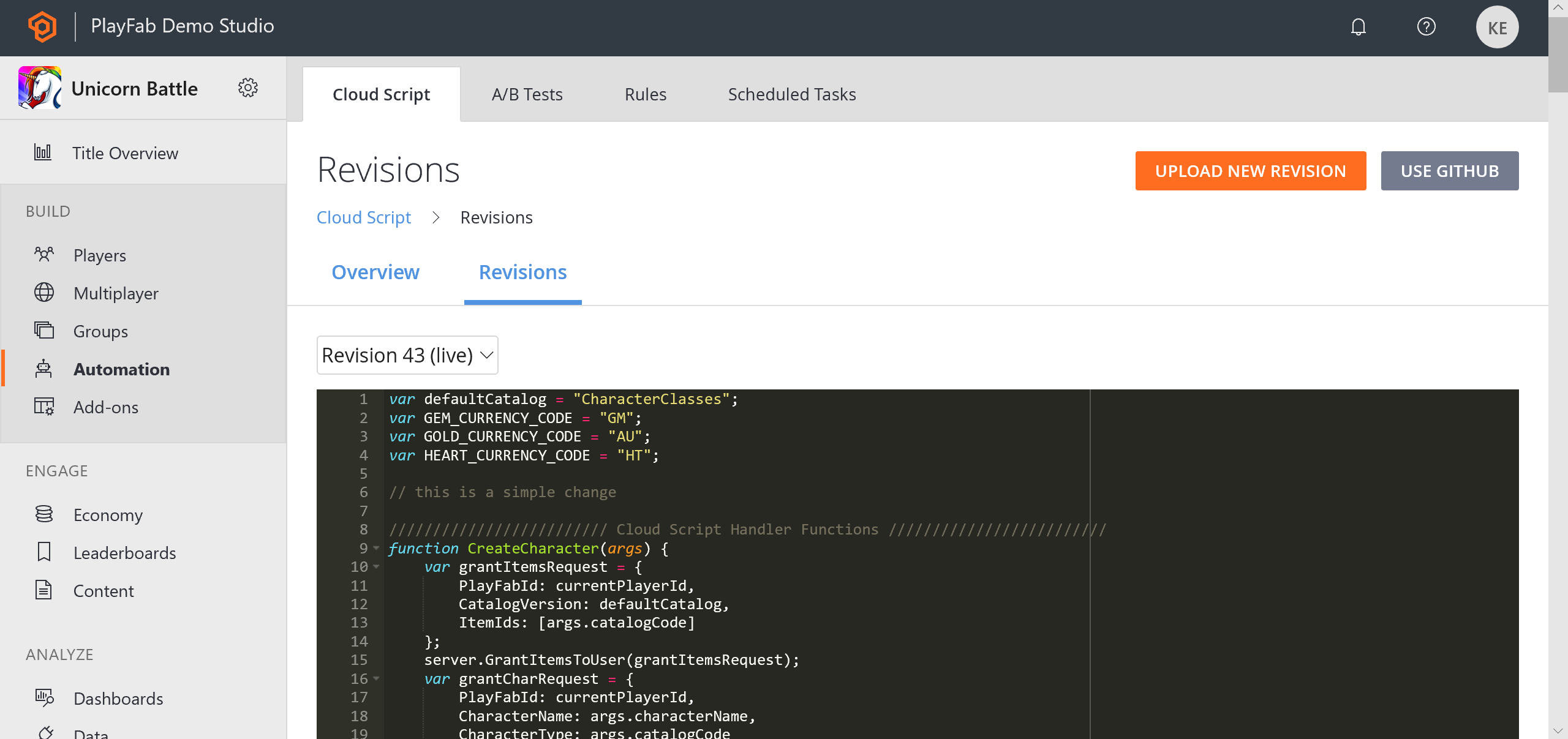The height and width of the screenshot is (739, 1568).
Task: Click the Dashboards icon in sidebar
Action: point(44,697)
